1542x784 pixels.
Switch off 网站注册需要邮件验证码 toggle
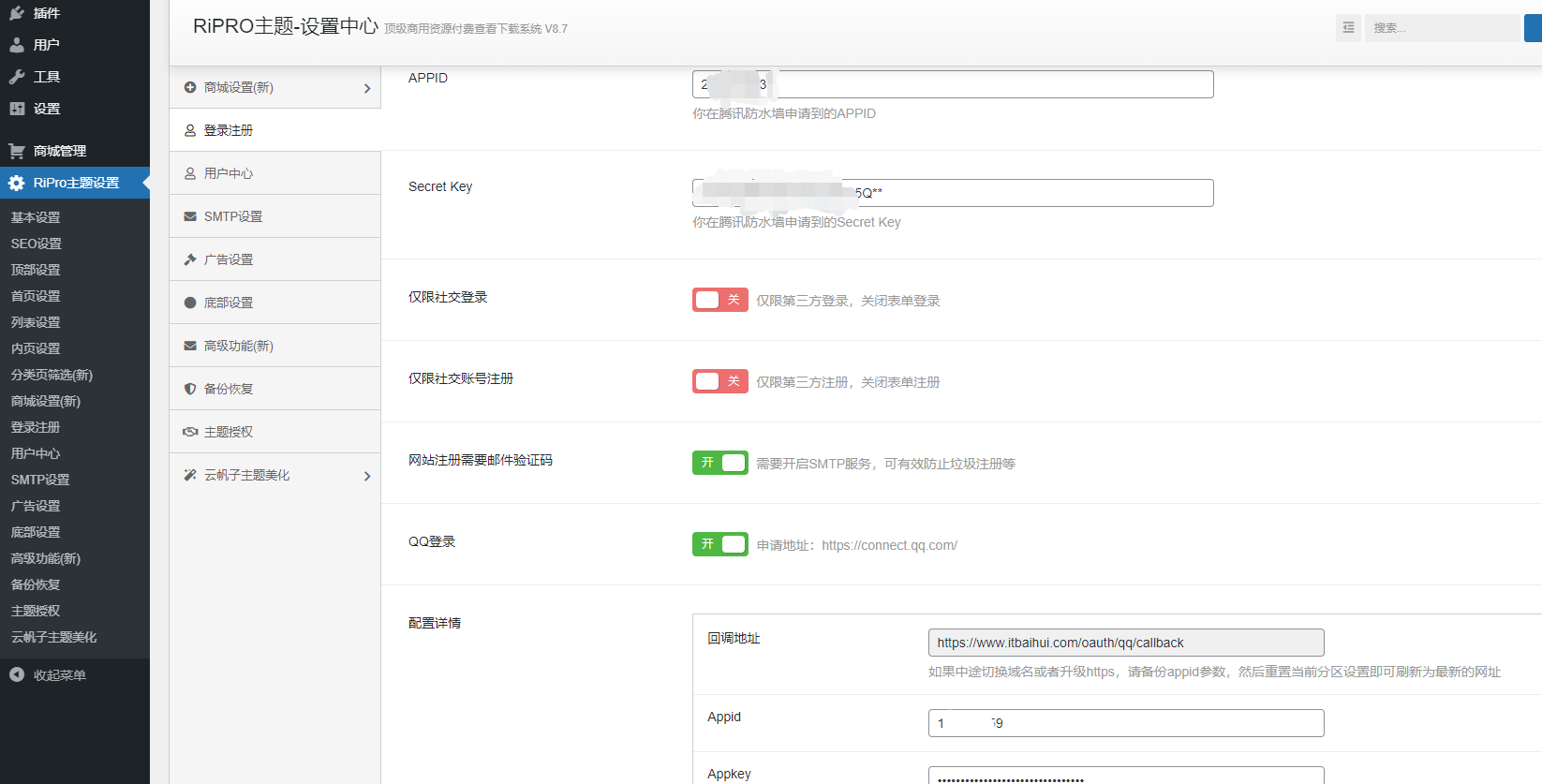tap(719, 463)
